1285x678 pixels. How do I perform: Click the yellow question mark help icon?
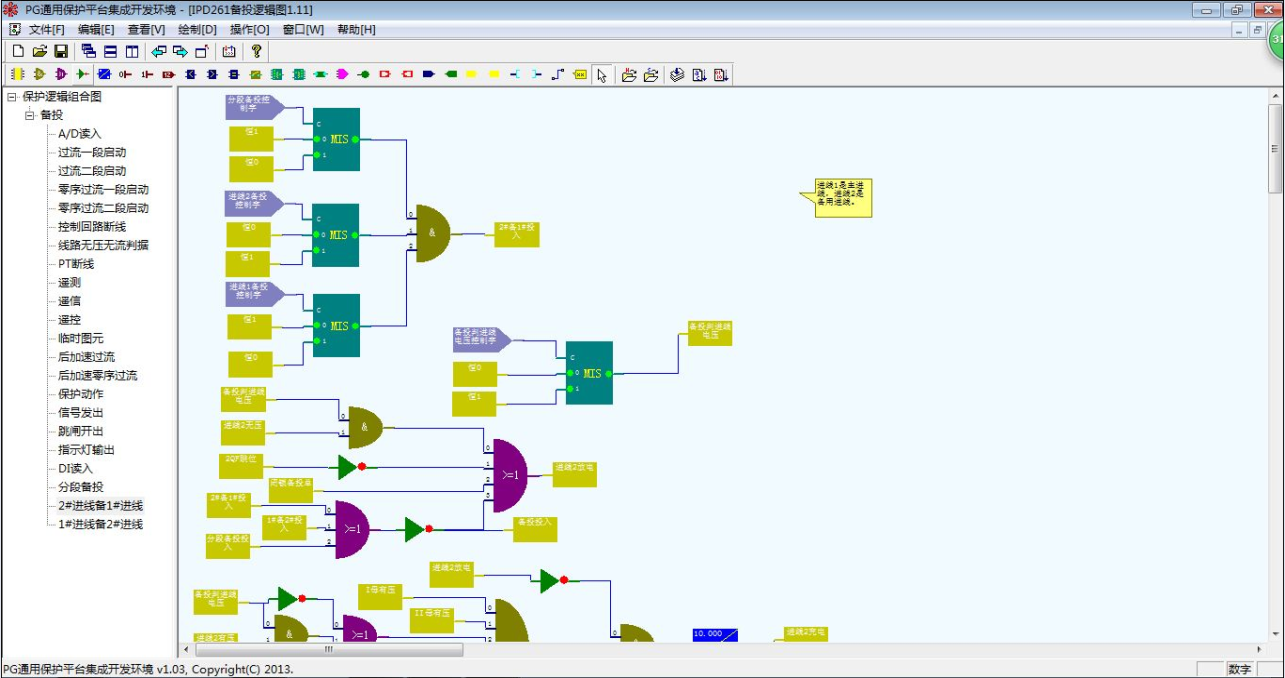(x=256, y=51)
